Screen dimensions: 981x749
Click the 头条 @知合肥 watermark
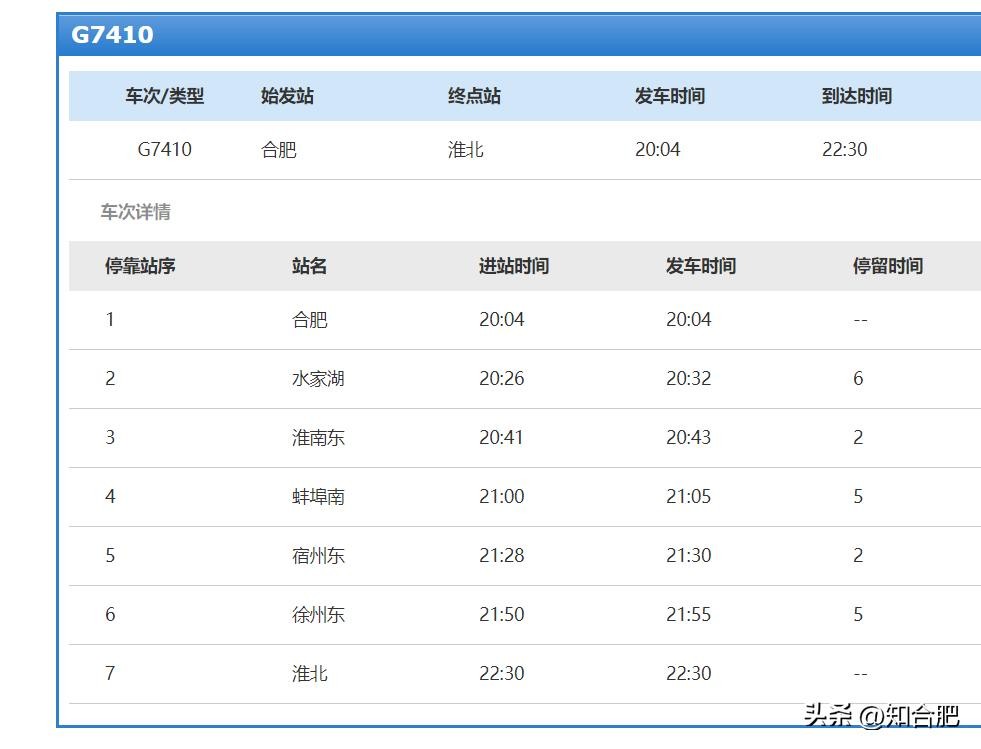(x=881, y=716)
